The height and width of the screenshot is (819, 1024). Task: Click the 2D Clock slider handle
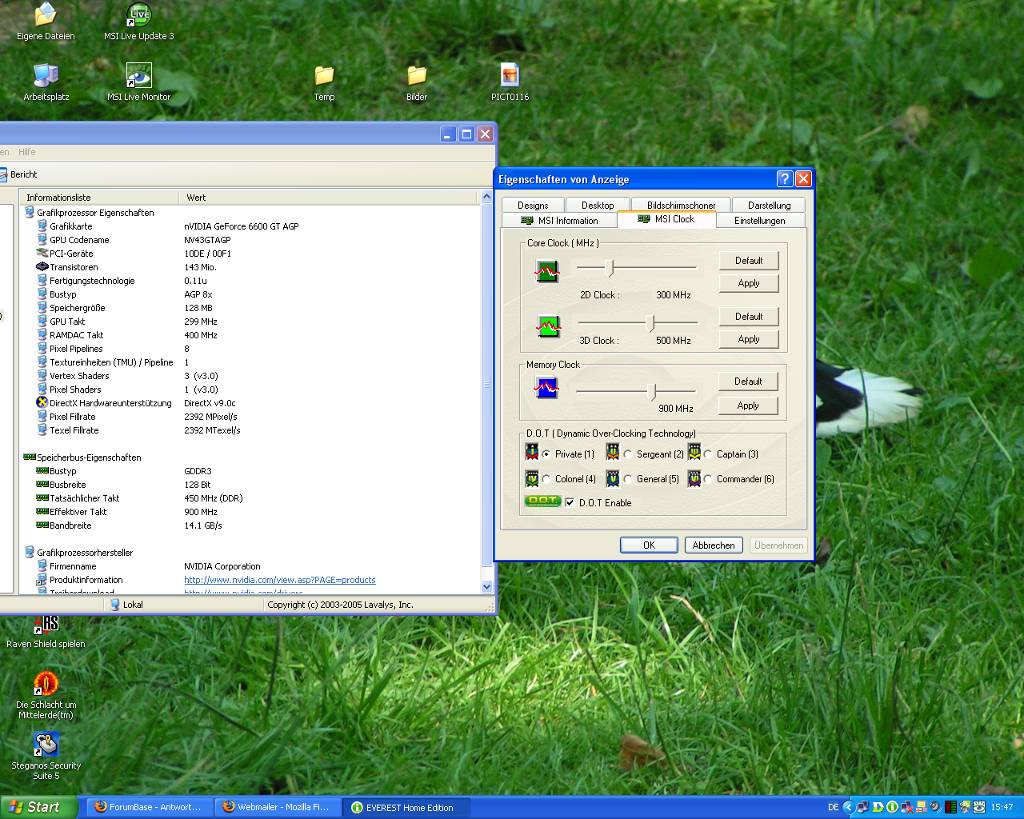point(611,268)
